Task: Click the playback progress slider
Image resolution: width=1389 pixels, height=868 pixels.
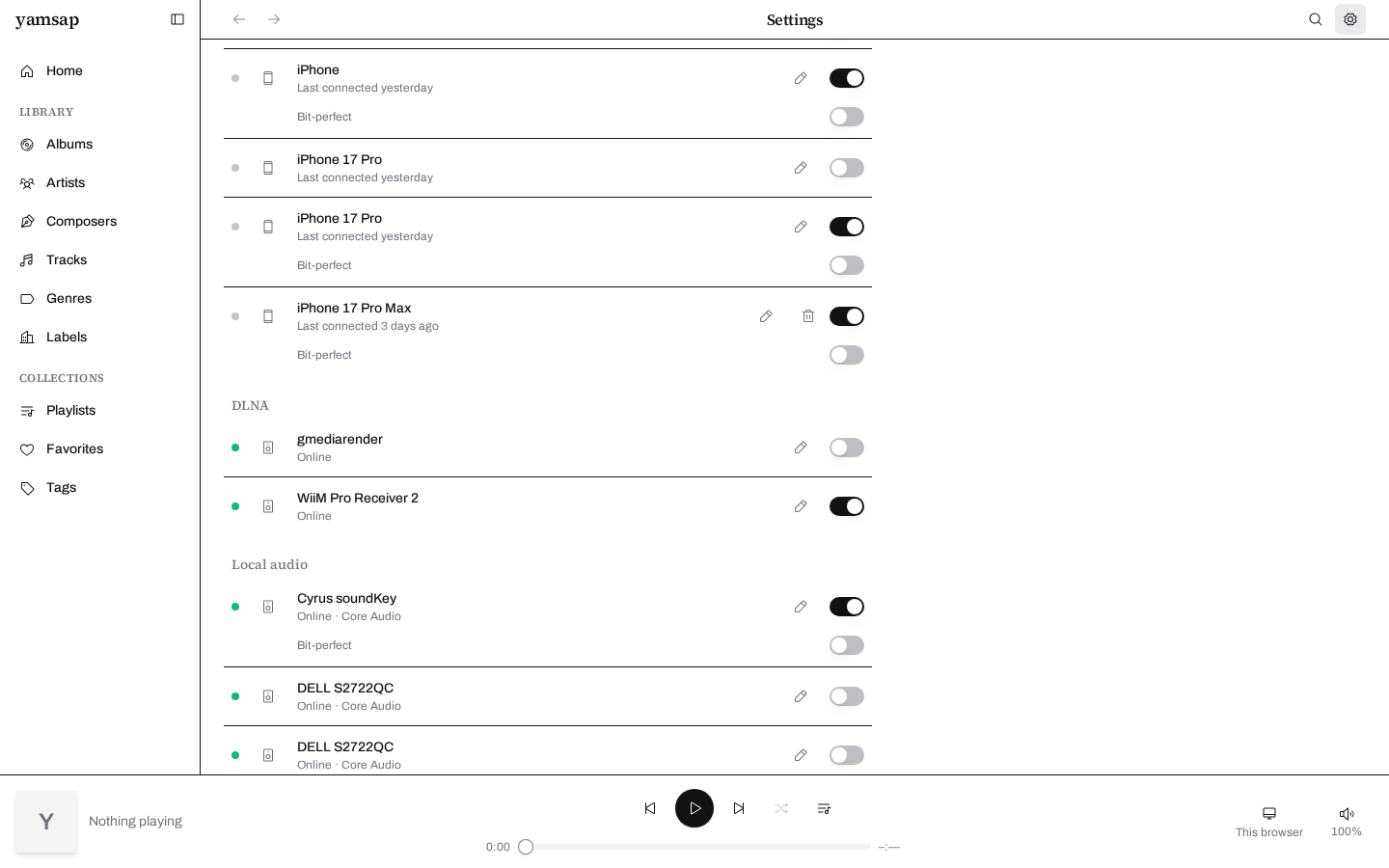Action: [x=694, y=847]
